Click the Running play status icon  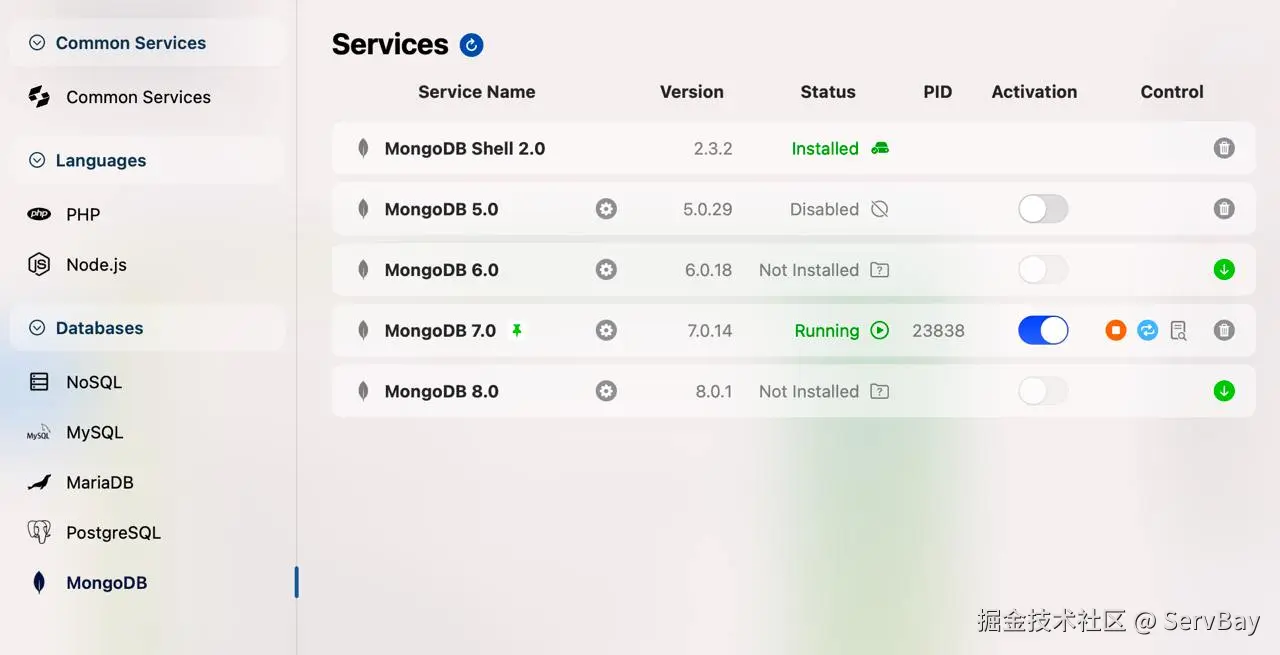click(880, 330)
